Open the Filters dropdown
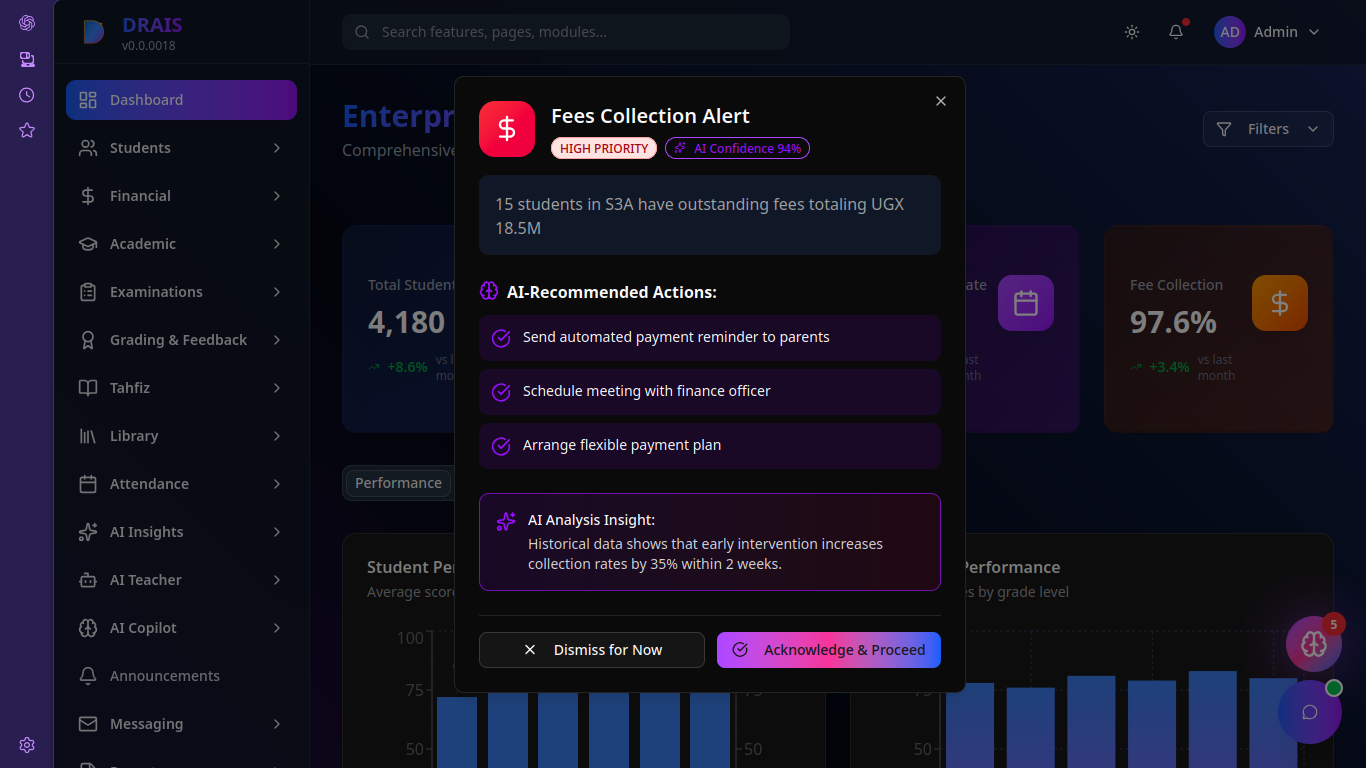Viewport: 1366px width, 768px height. coord(1268,129)
